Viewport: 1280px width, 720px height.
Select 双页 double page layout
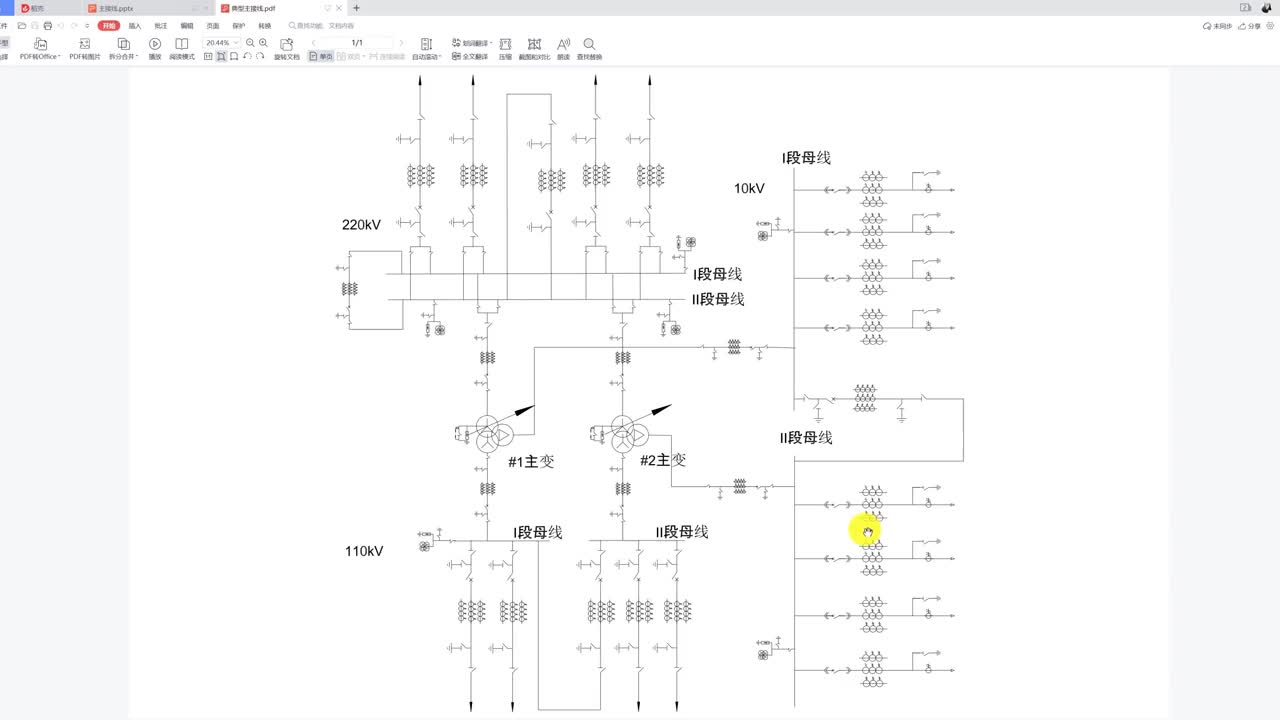(x=349, y=57)
